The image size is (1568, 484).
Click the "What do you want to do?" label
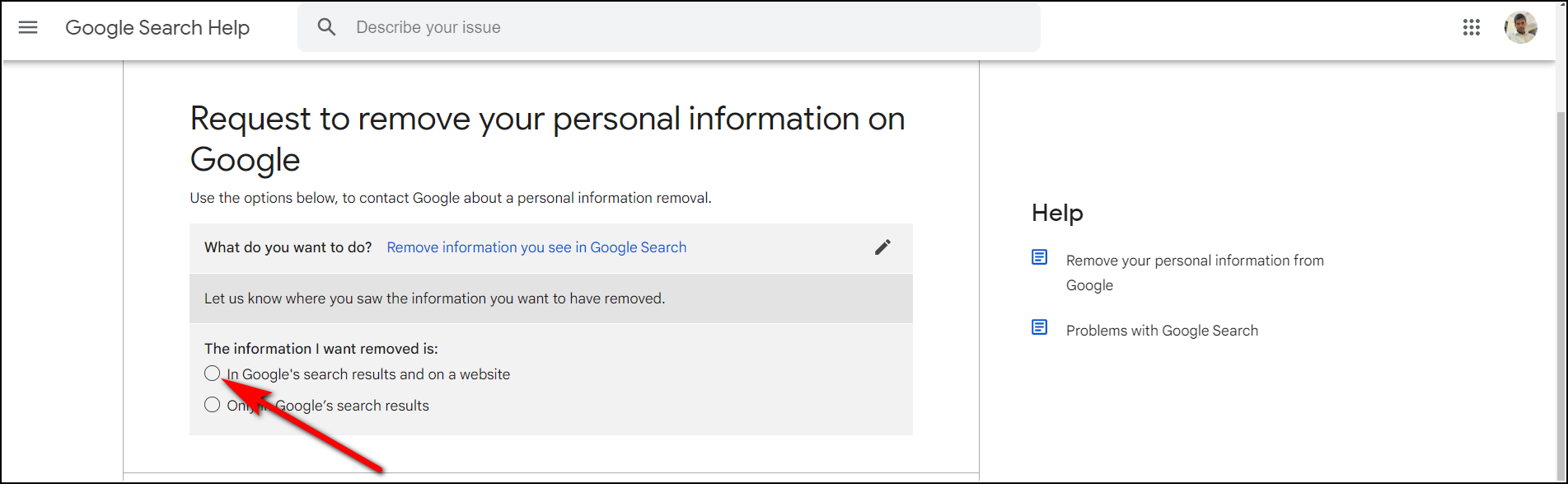288,247
